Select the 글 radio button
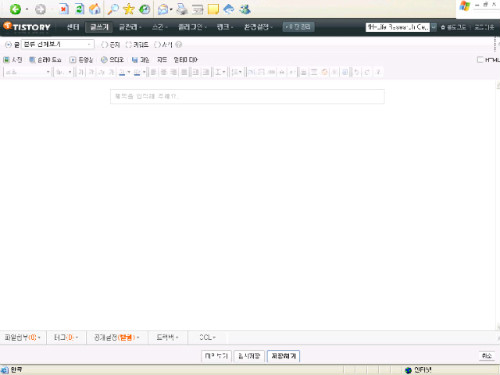The width and height of the screenshot is (500, 375). coord(8,44)
